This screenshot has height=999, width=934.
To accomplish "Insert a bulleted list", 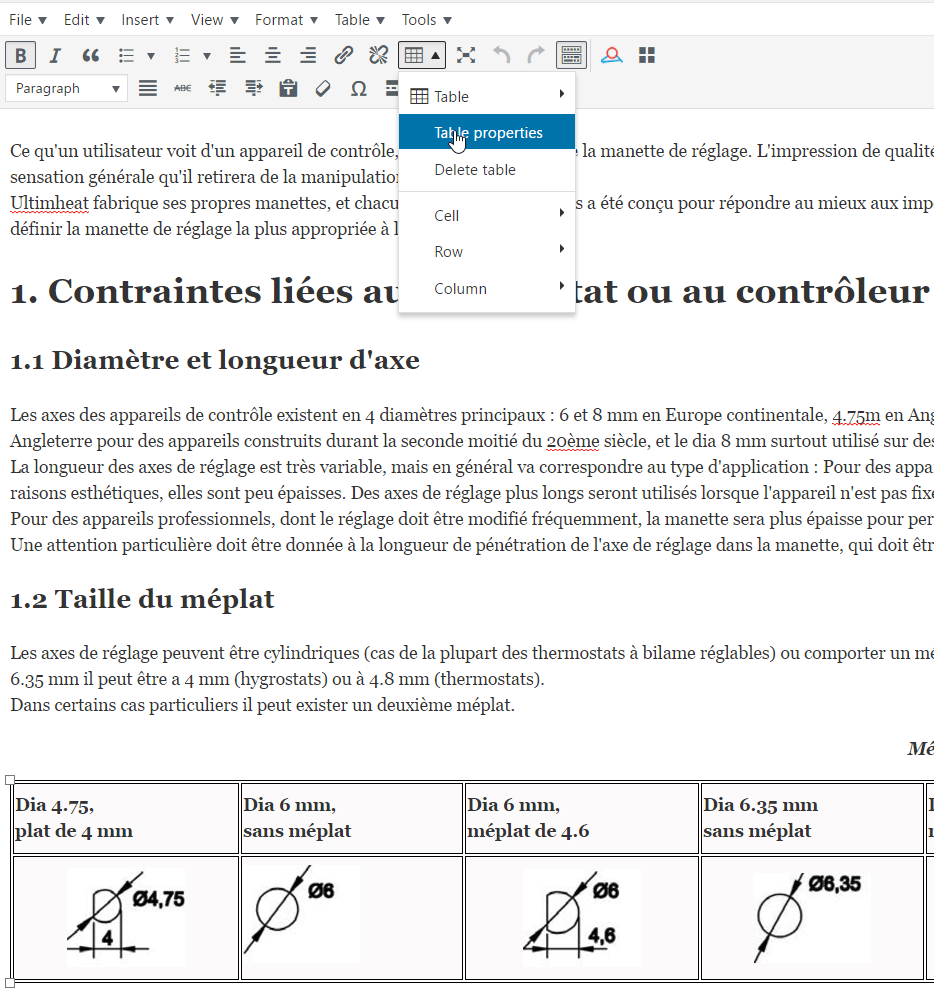I will pyautogui.click(x=126, y=55).
